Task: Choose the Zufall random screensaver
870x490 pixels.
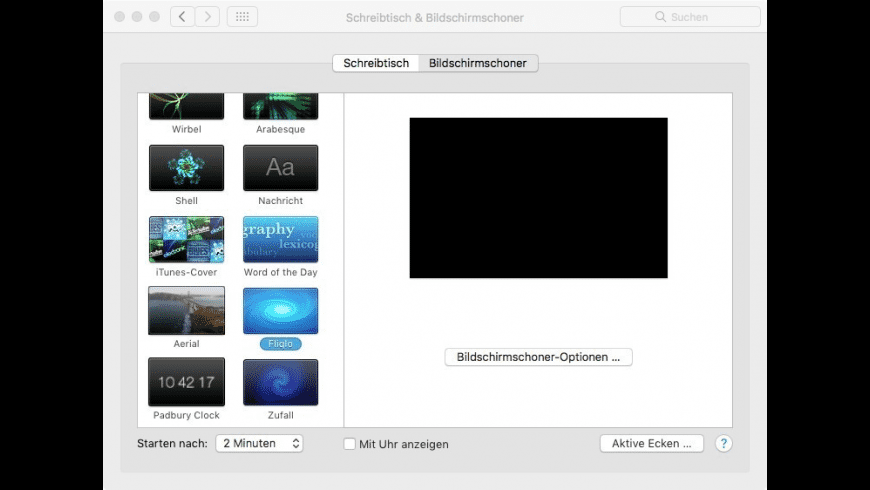Action: pyautogui.click(x=280, y=382)
